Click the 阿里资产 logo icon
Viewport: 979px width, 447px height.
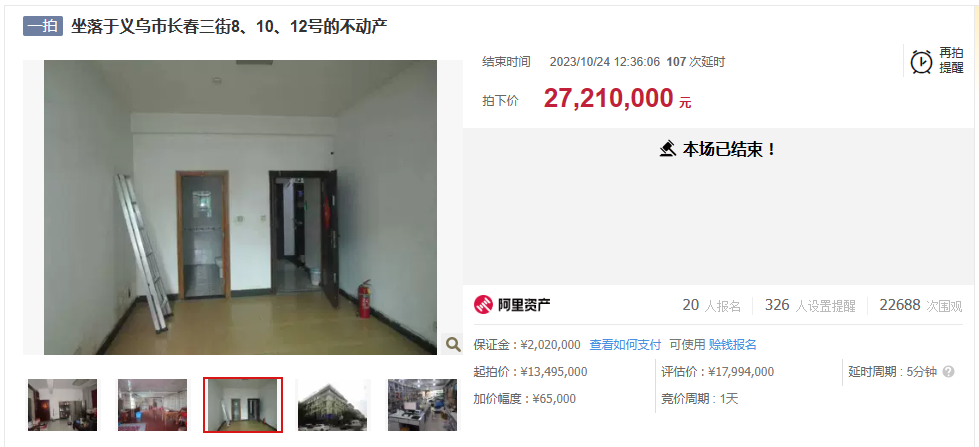point(483,305)
